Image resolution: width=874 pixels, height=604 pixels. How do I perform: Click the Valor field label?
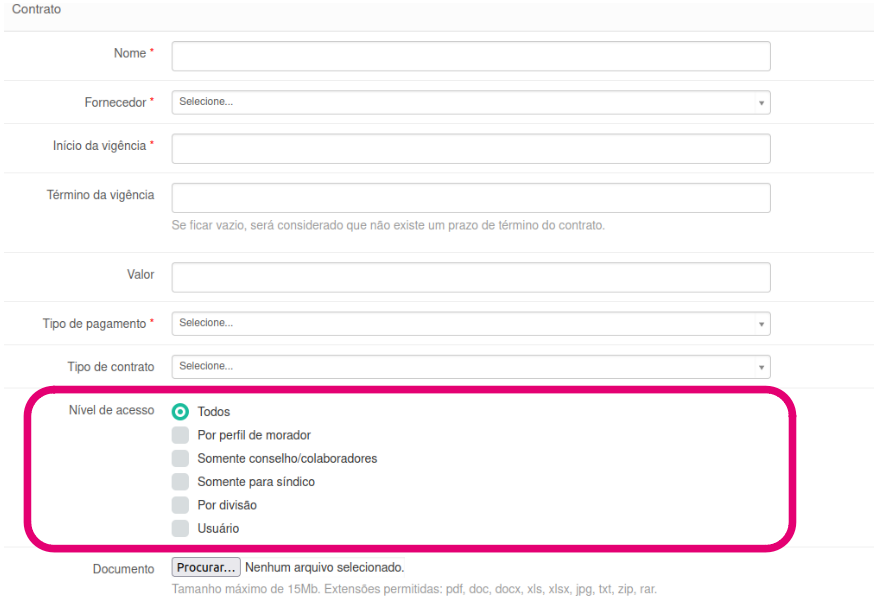[140, 275]
